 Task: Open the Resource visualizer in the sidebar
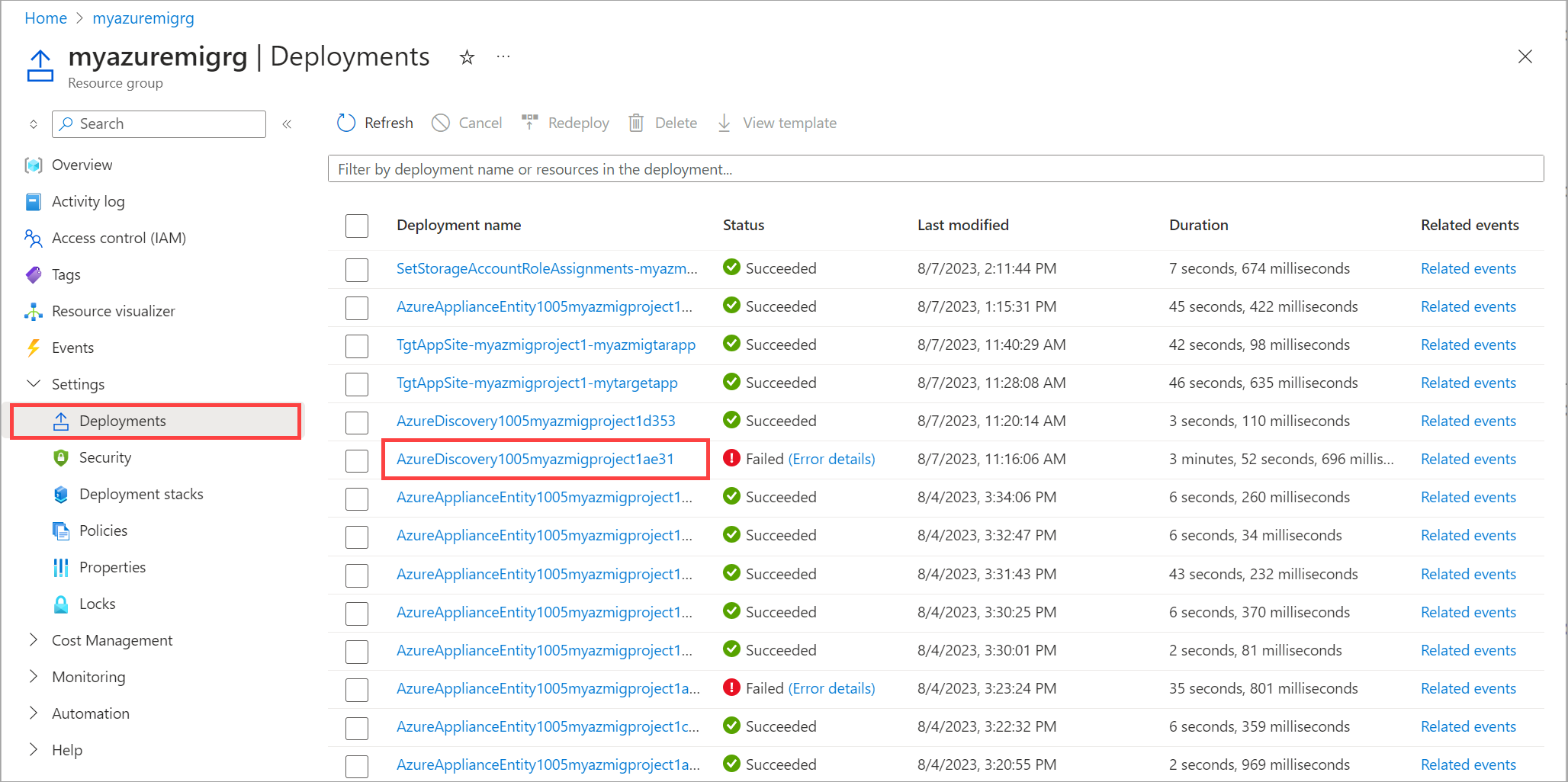point(34,311)
